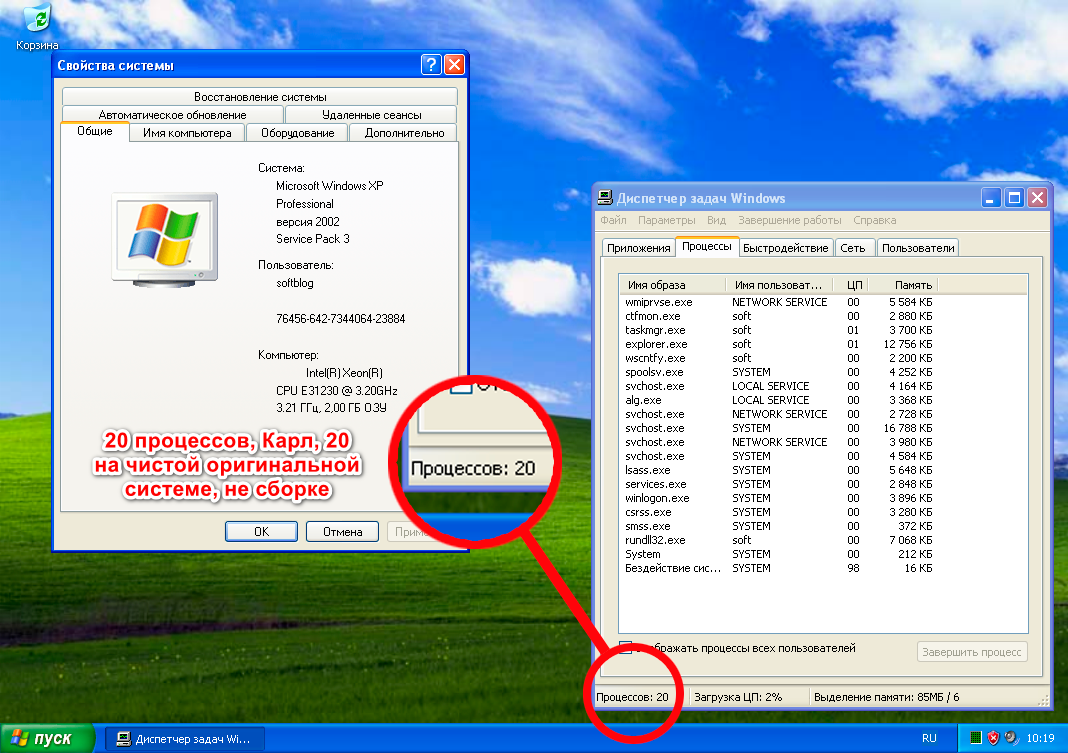1068x753 pixels.
Task: Click the RU language indicator
Action: 929,738
